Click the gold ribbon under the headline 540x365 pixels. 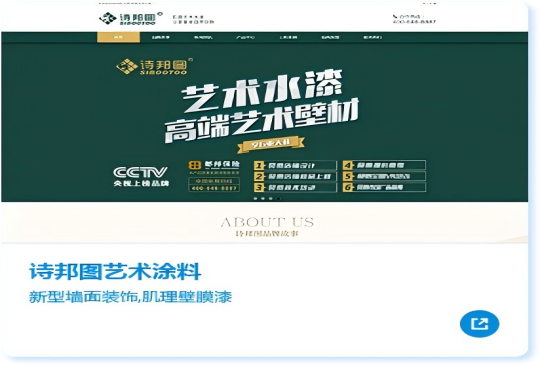271,144
